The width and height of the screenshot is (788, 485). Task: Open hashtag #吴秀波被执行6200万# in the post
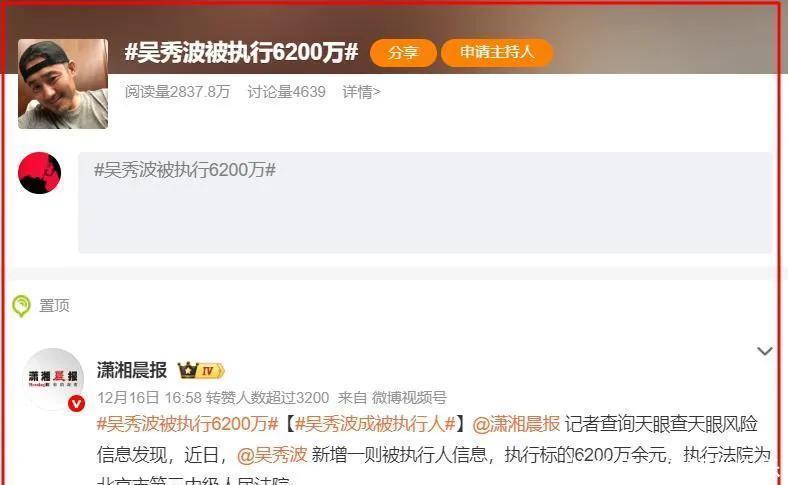click(x=187, y=424)
